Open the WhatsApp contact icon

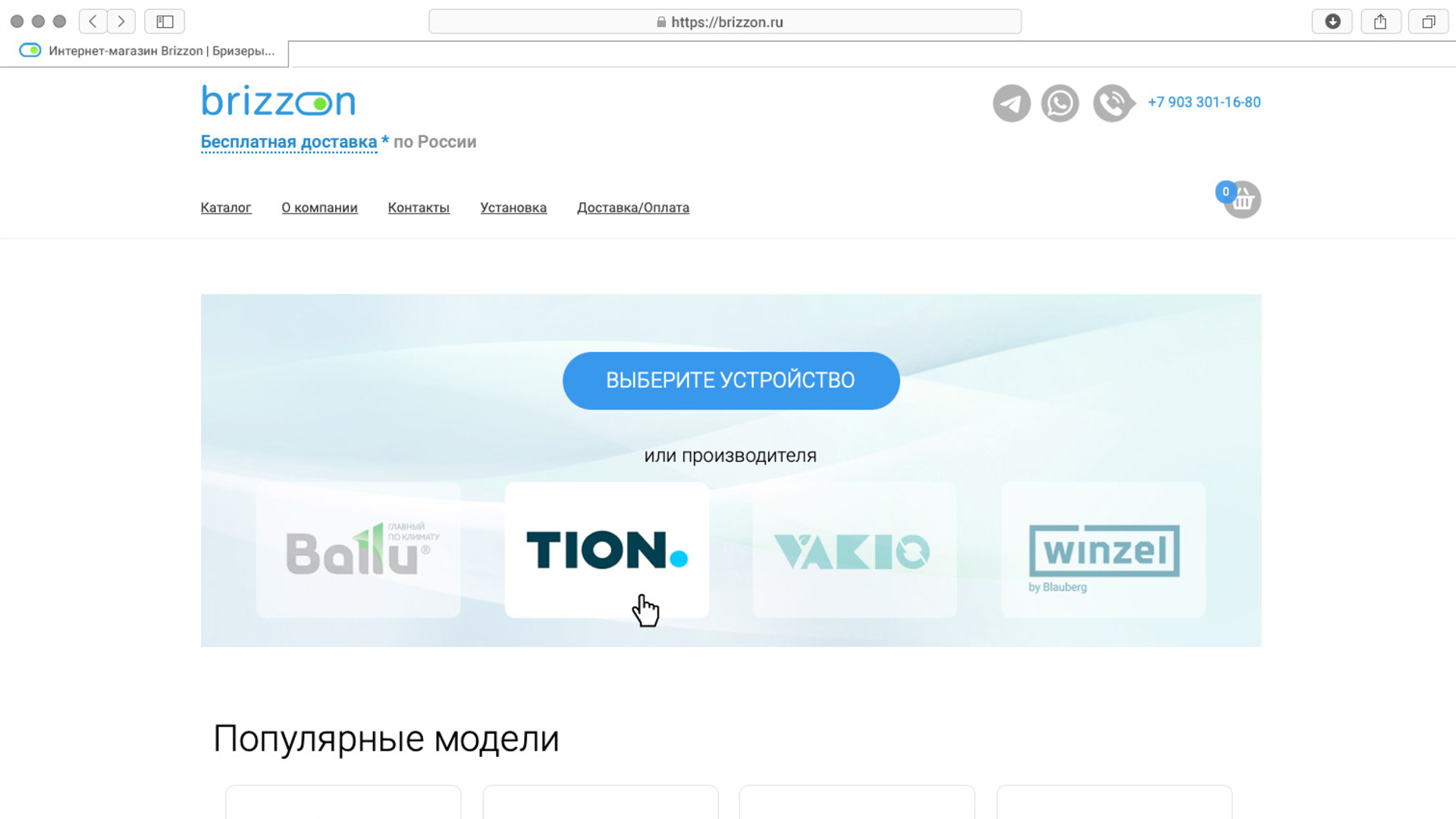click(1060, 103)
